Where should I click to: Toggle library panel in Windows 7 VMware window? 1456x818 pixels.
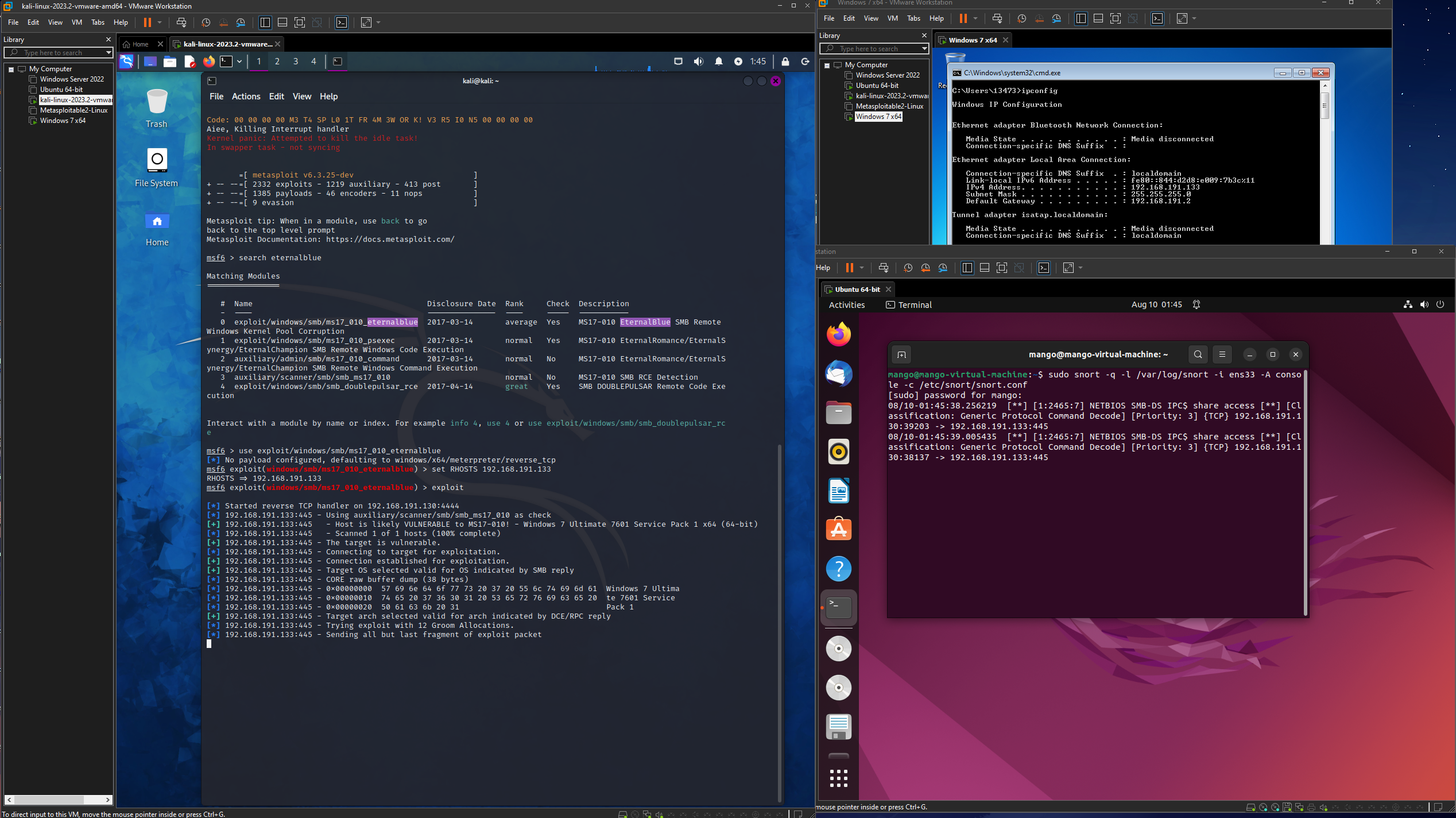click(1081, 18)
